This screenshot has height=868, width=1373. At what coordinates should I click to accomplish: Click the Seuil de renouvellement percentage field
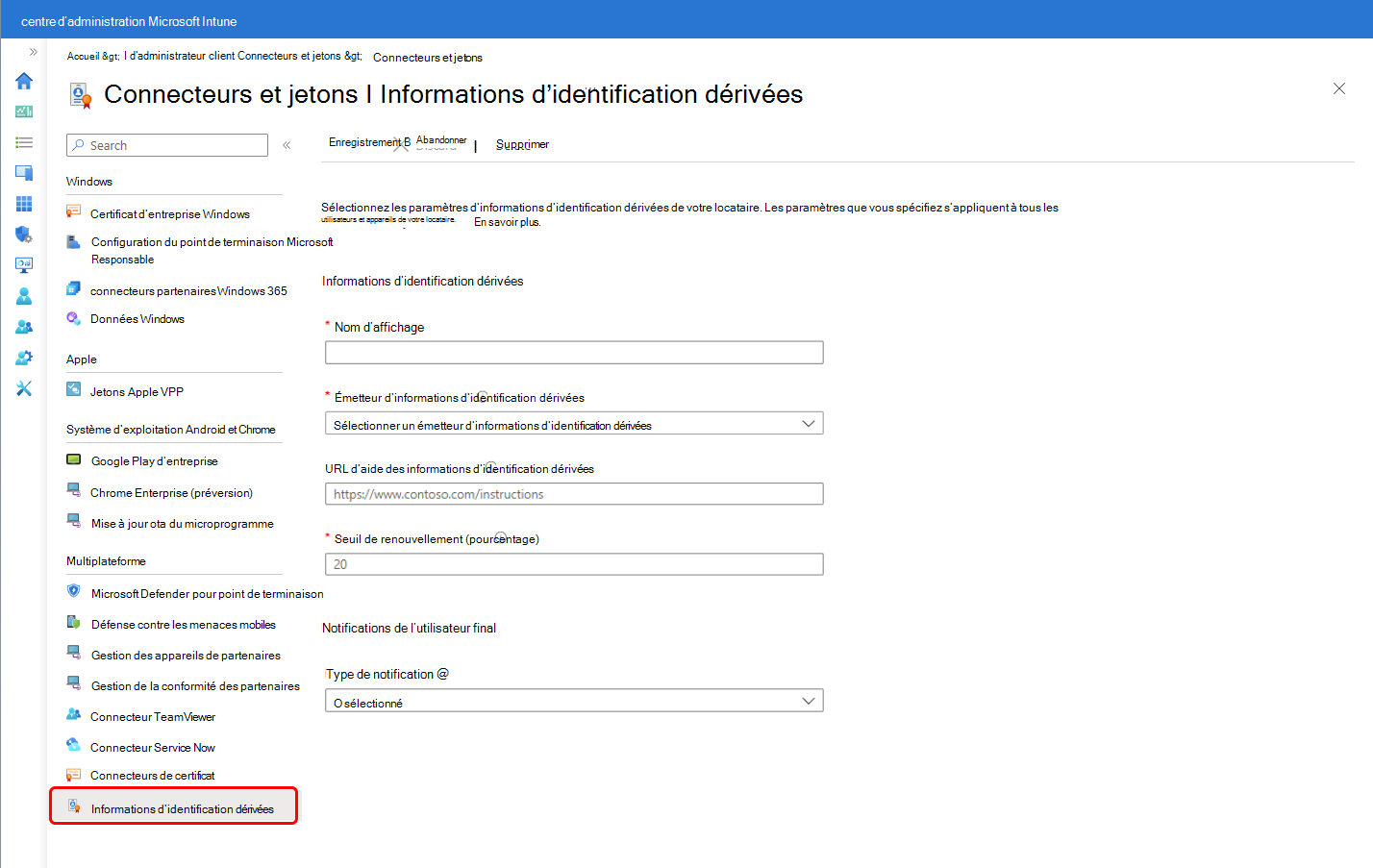tap(574, 564)
